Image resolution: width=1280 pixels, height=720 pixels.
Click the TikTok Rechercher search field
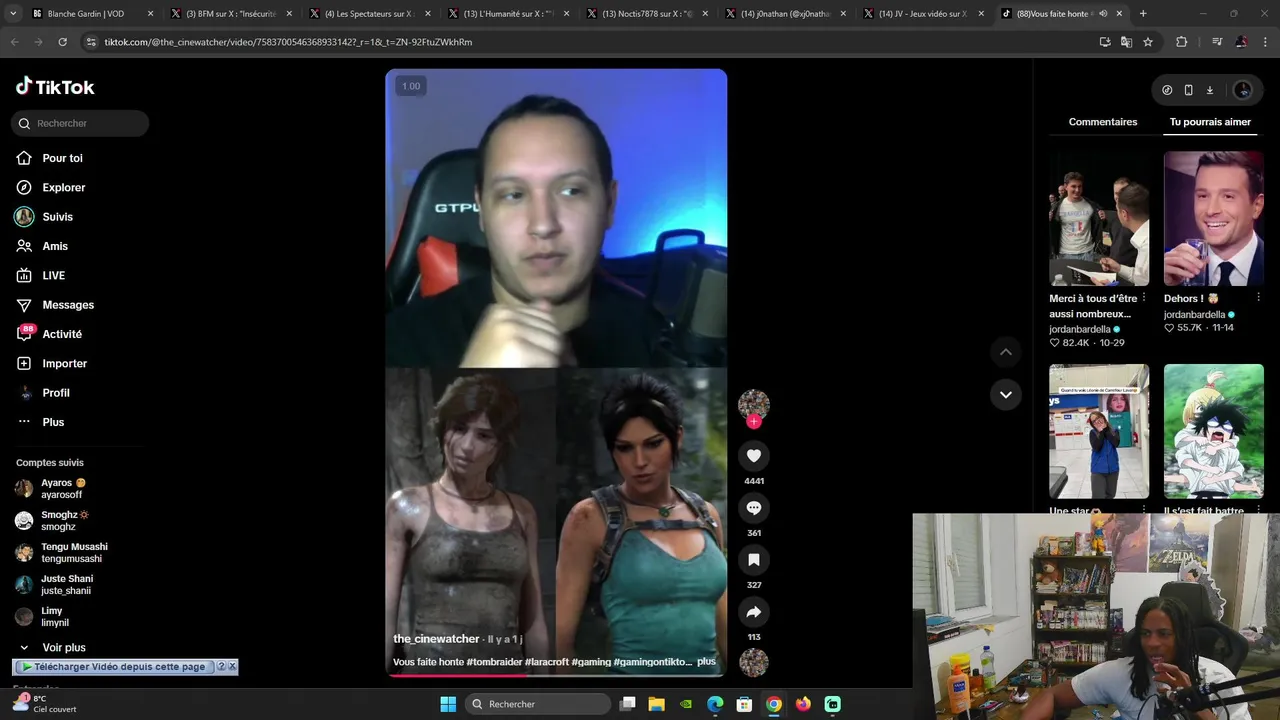click(x=80, y=123)
